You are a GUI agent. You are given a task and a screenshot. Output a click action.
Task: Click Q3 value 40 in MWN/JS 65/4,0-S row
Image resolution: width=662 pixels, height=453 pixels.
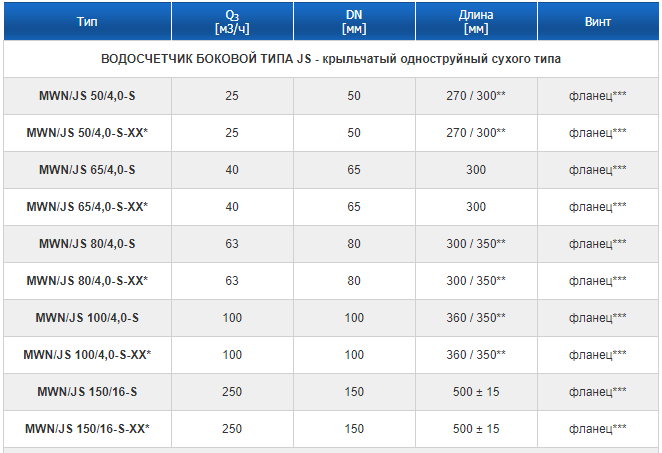pos(232,170)
